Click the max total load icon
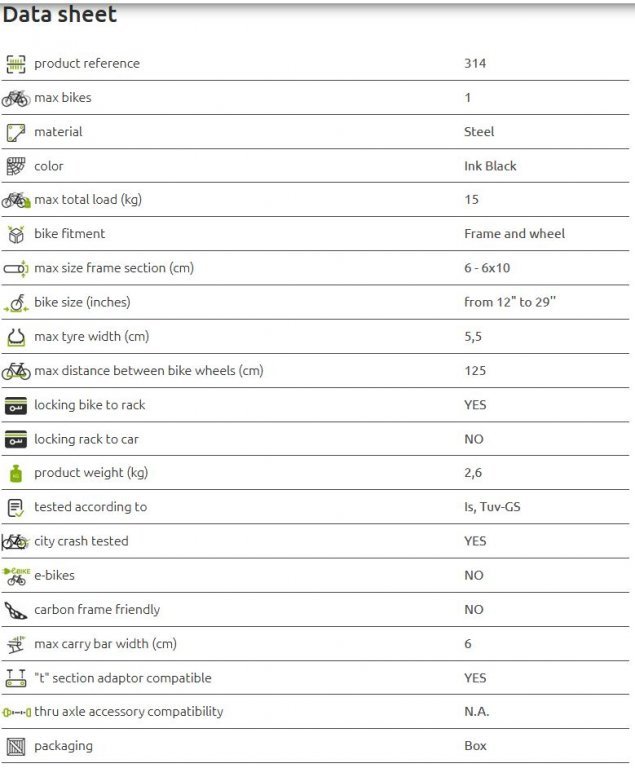635x768 pixels. pyautogui.click(x=16, y=200)
